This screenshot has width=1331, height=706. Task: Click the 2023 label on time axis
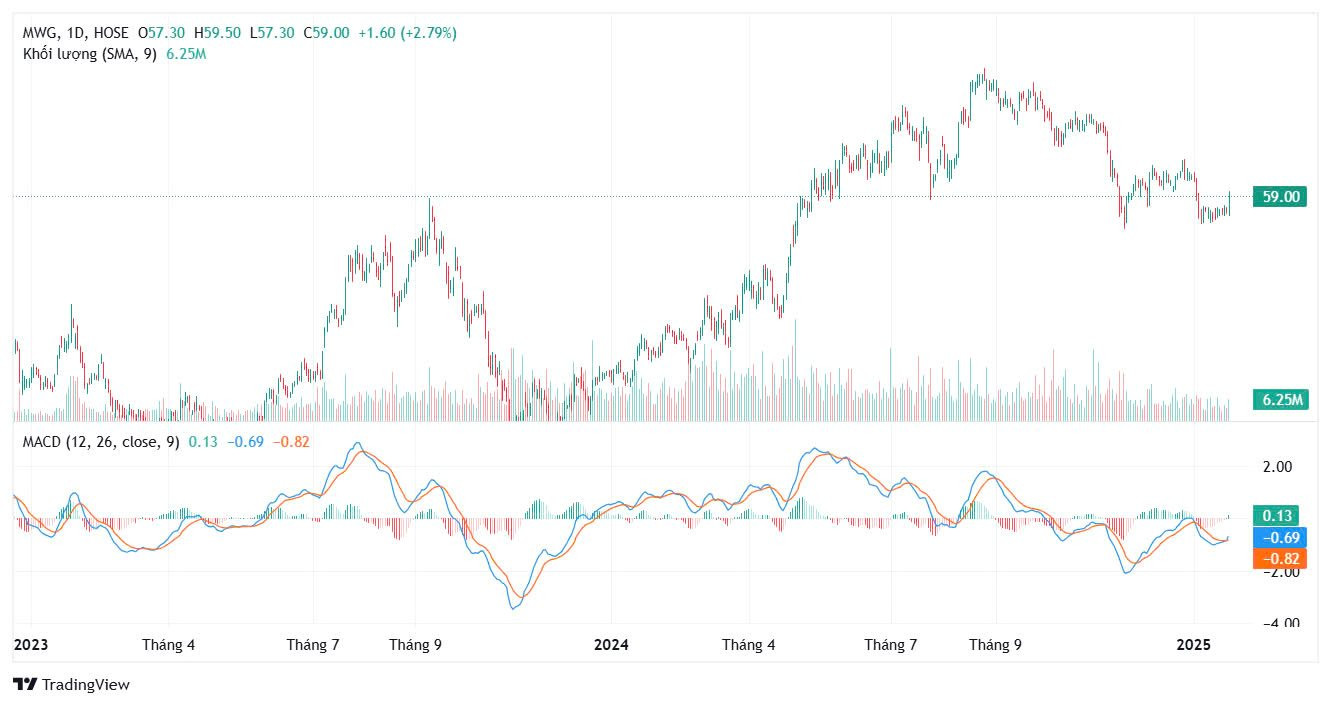coord(31,645)
